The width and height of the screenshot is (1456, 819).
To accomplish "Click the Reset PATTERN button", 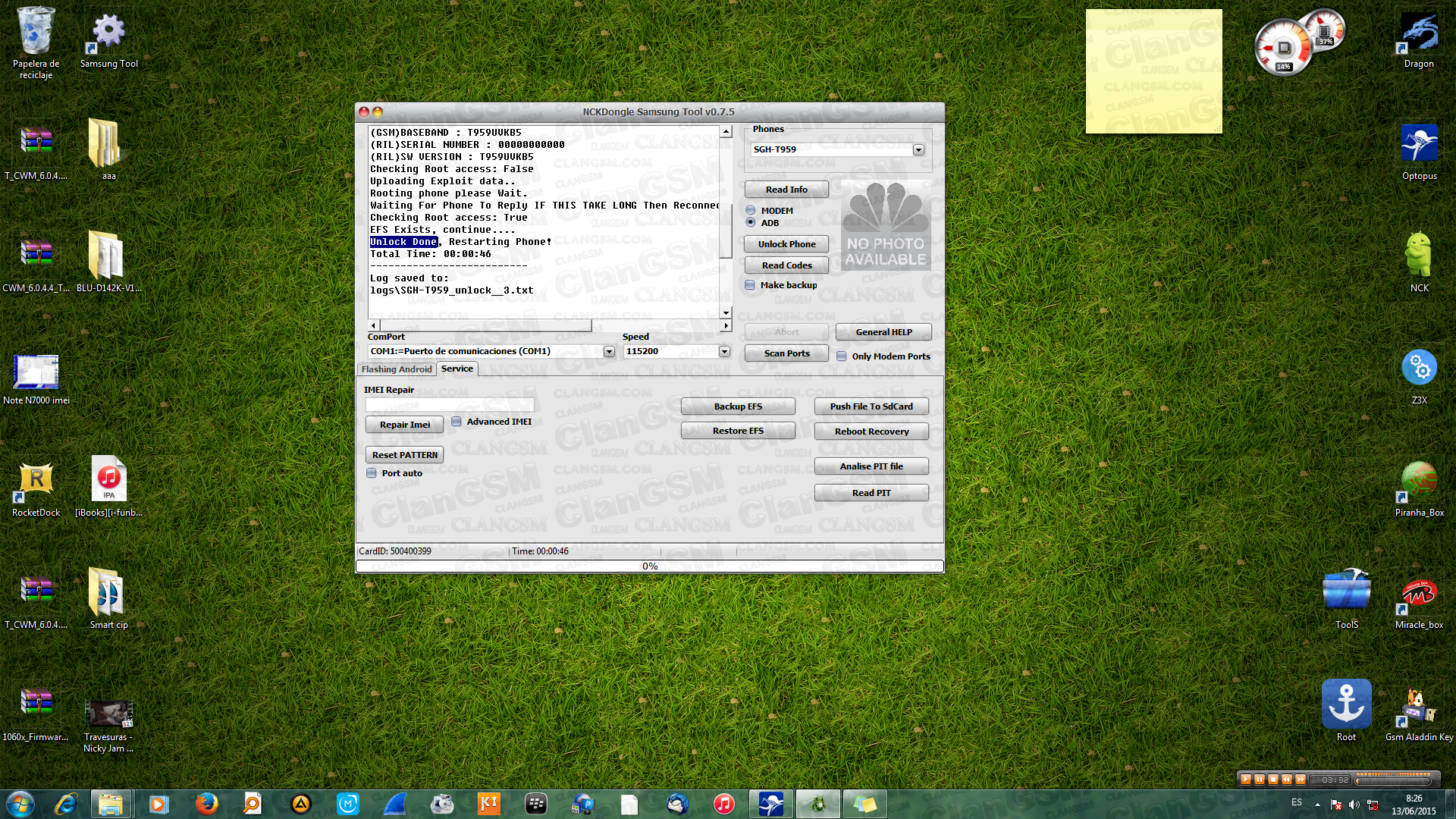I will 404,455.
